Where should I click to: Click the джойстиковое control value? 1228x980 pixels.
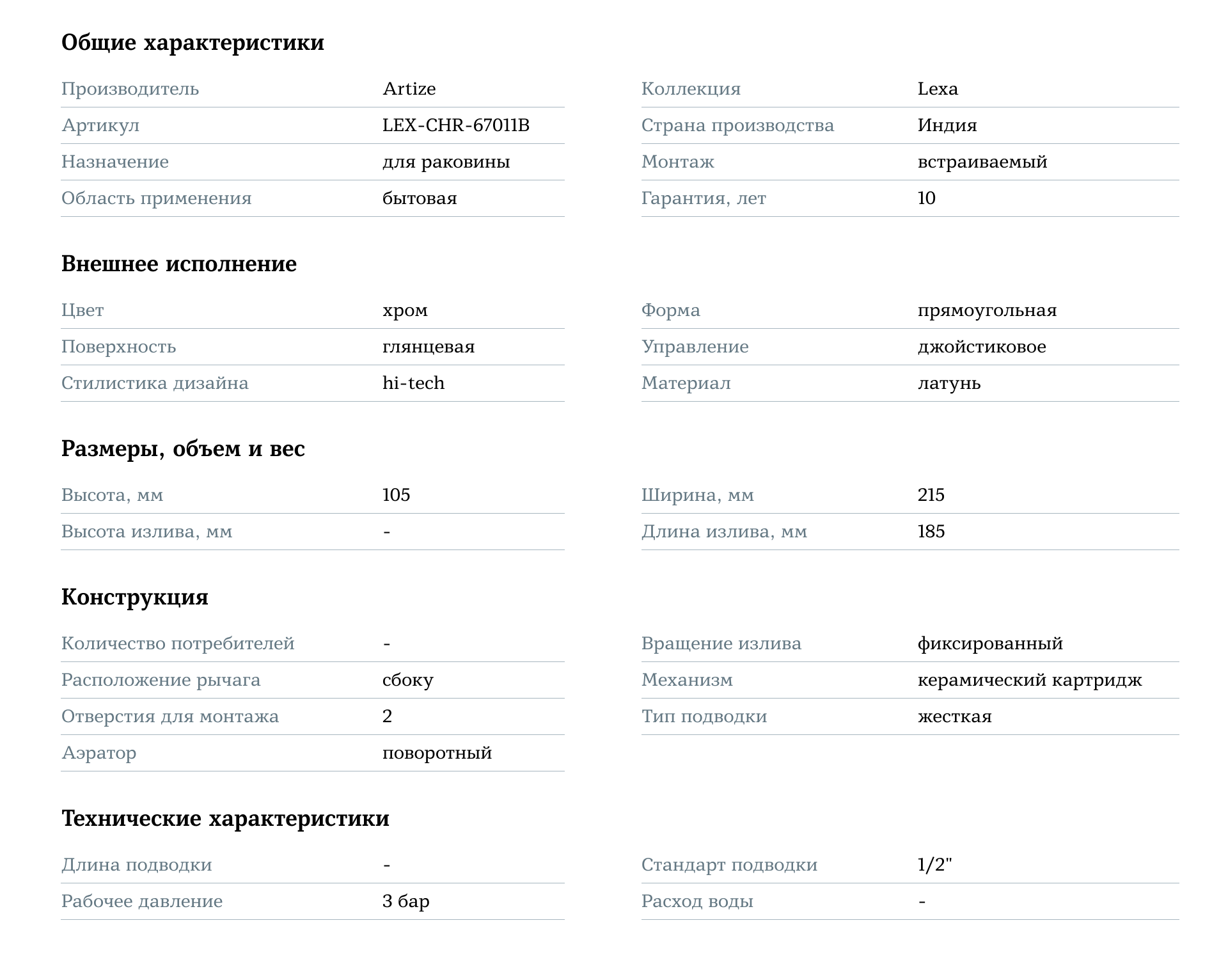click(x=982, y=347)
